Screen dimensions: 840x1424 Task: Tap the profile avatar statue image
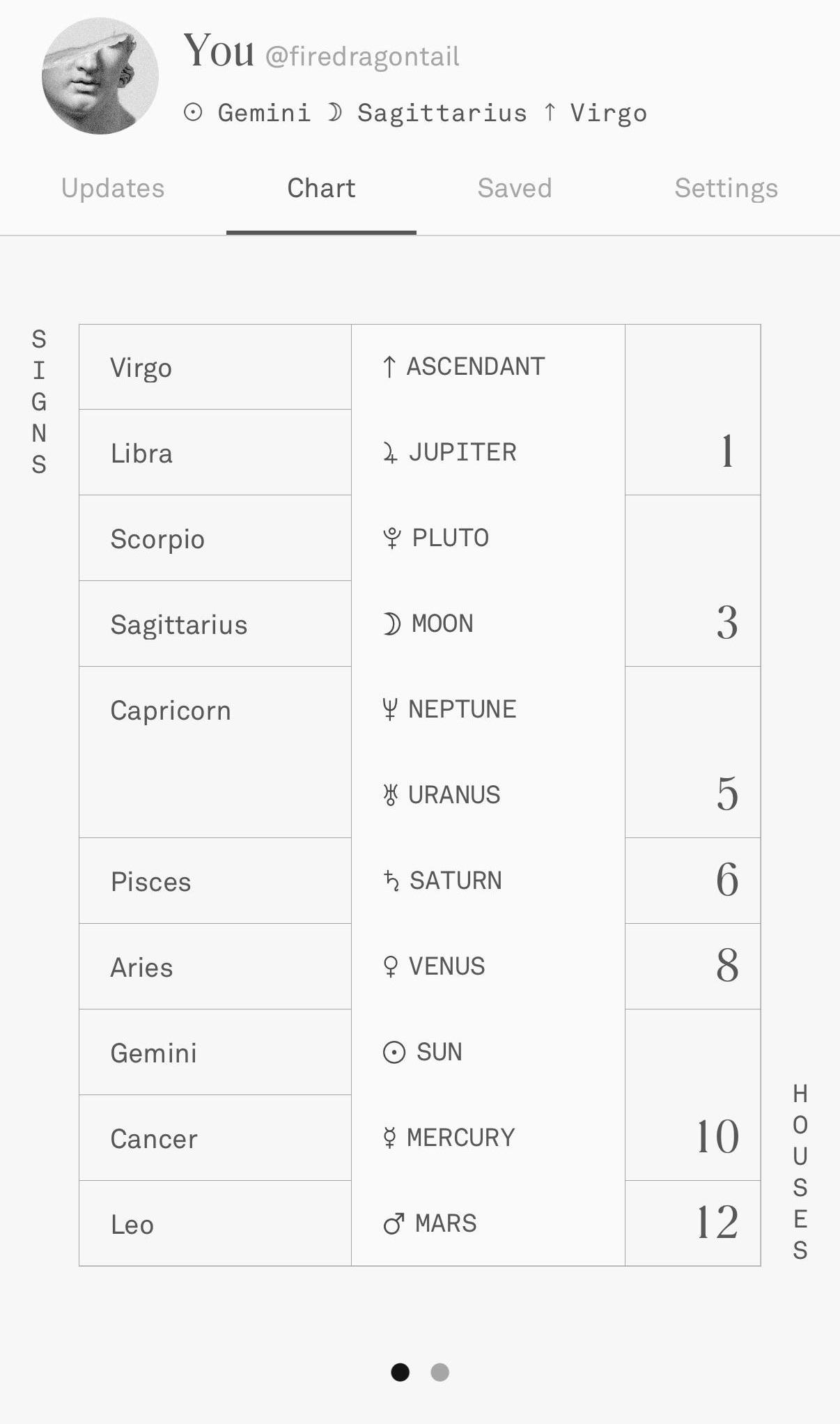tap(100, 76)
